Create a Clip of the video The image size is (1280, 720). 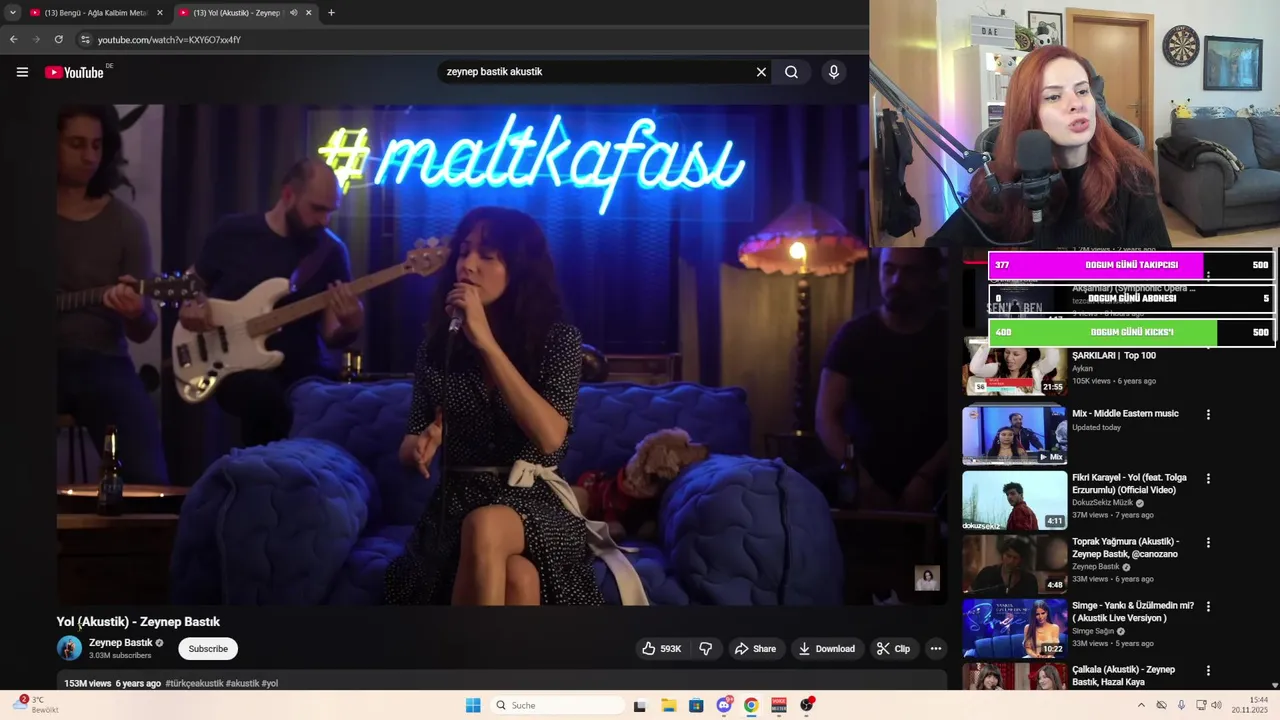893,649
